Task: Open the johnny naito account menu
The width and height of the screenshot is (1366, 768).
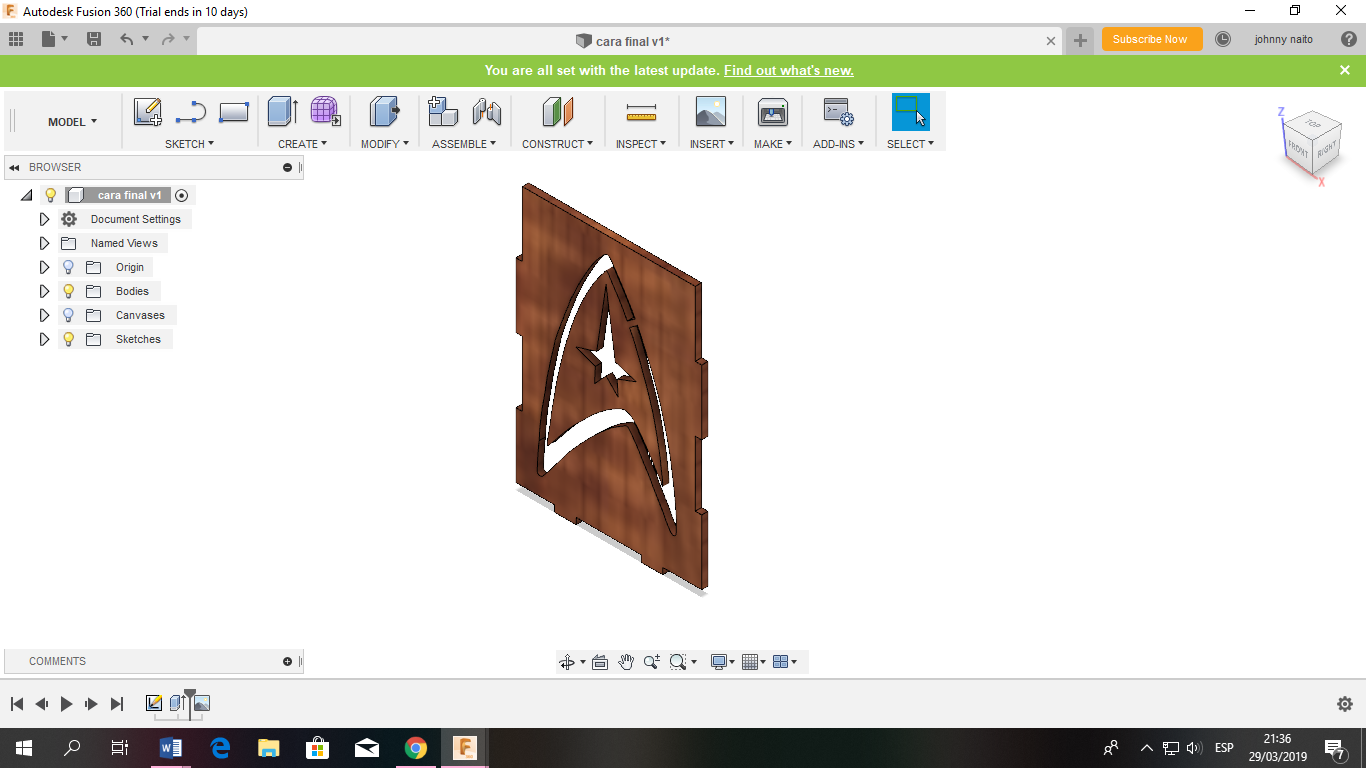Action: 1284,39
